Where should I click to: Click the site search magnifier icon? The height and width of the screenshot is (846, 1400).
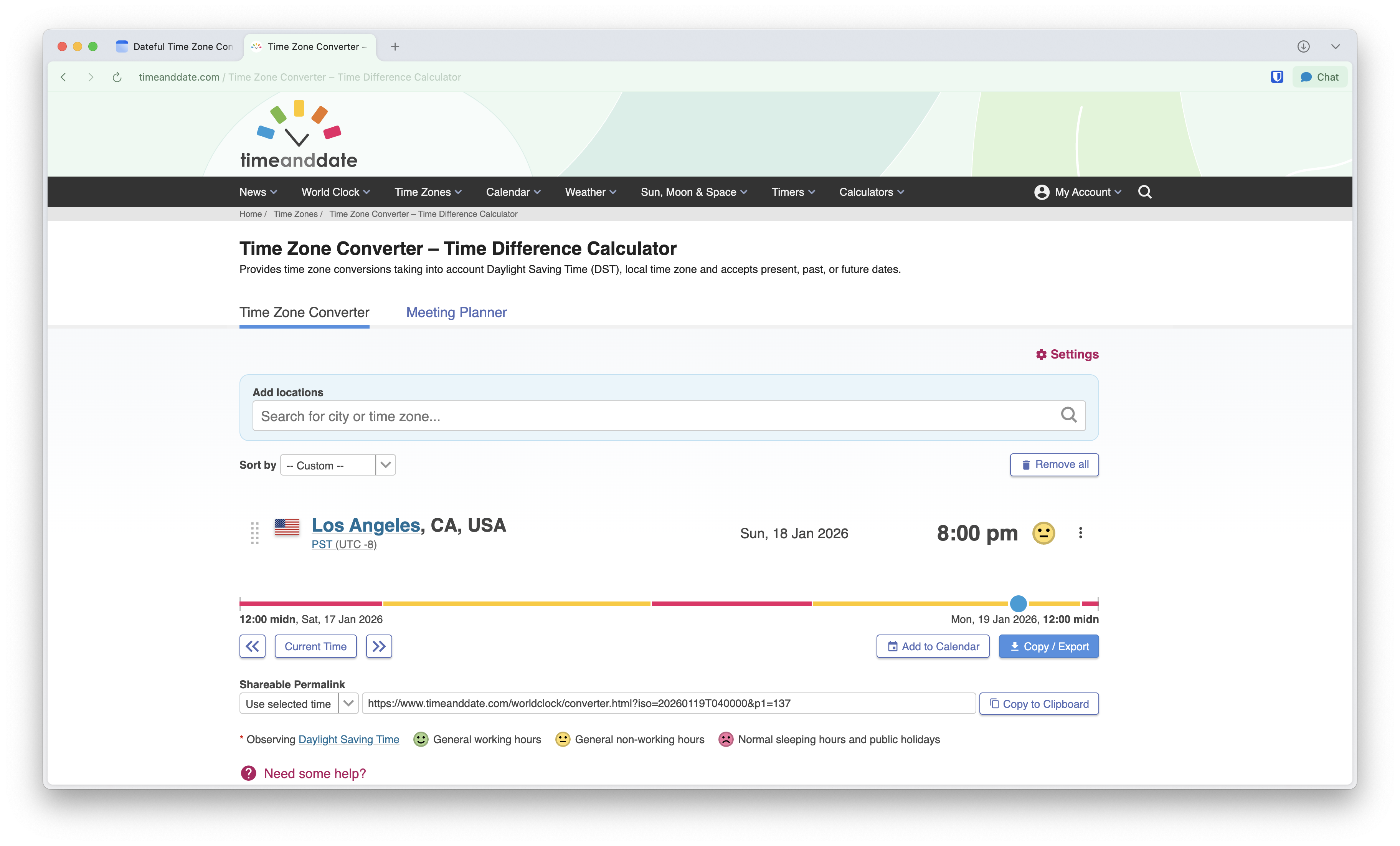[1144, 192]
